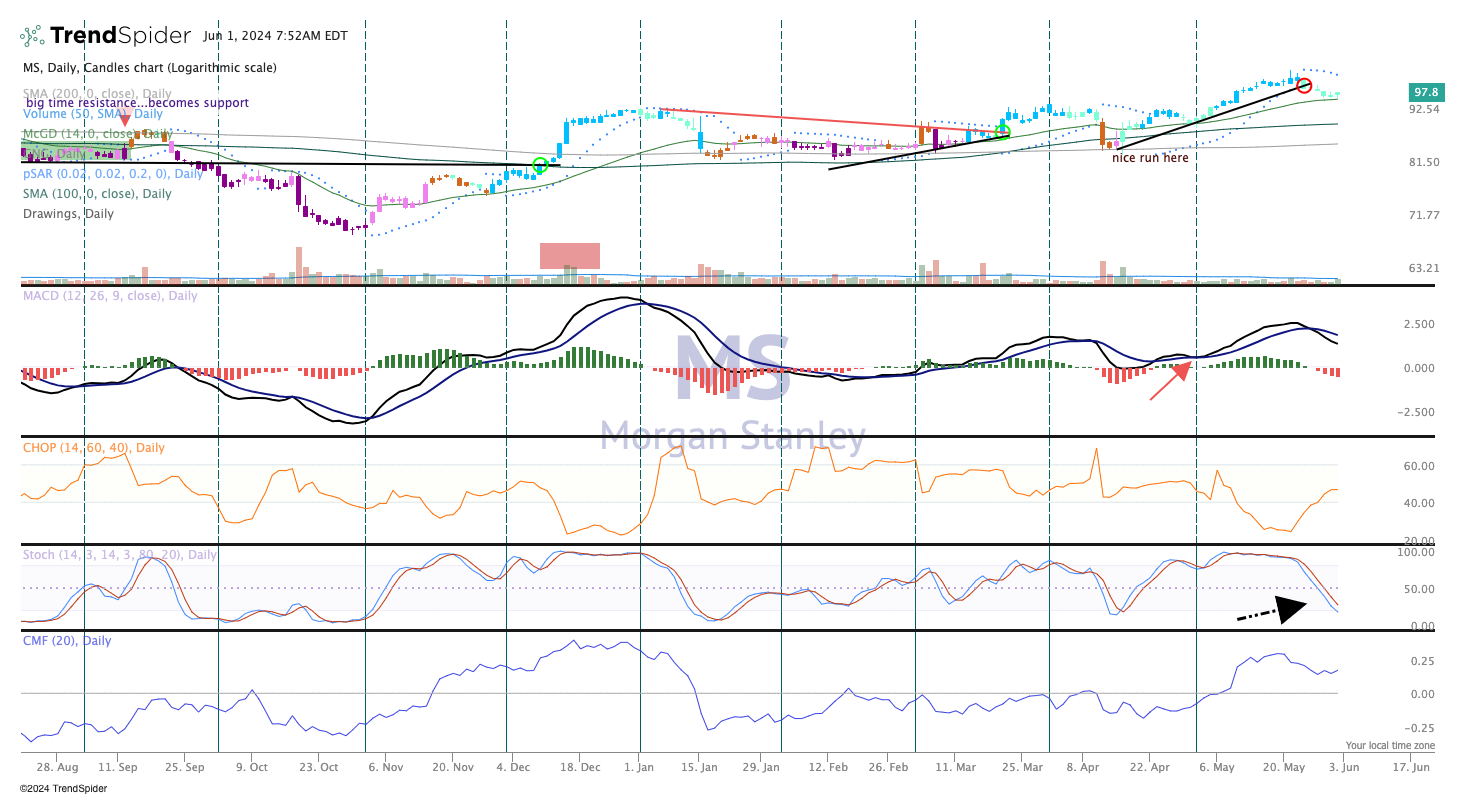Click the 'Your local time zone' note
Screen dimensions: 1465x798
click(x=1390, y=746)
